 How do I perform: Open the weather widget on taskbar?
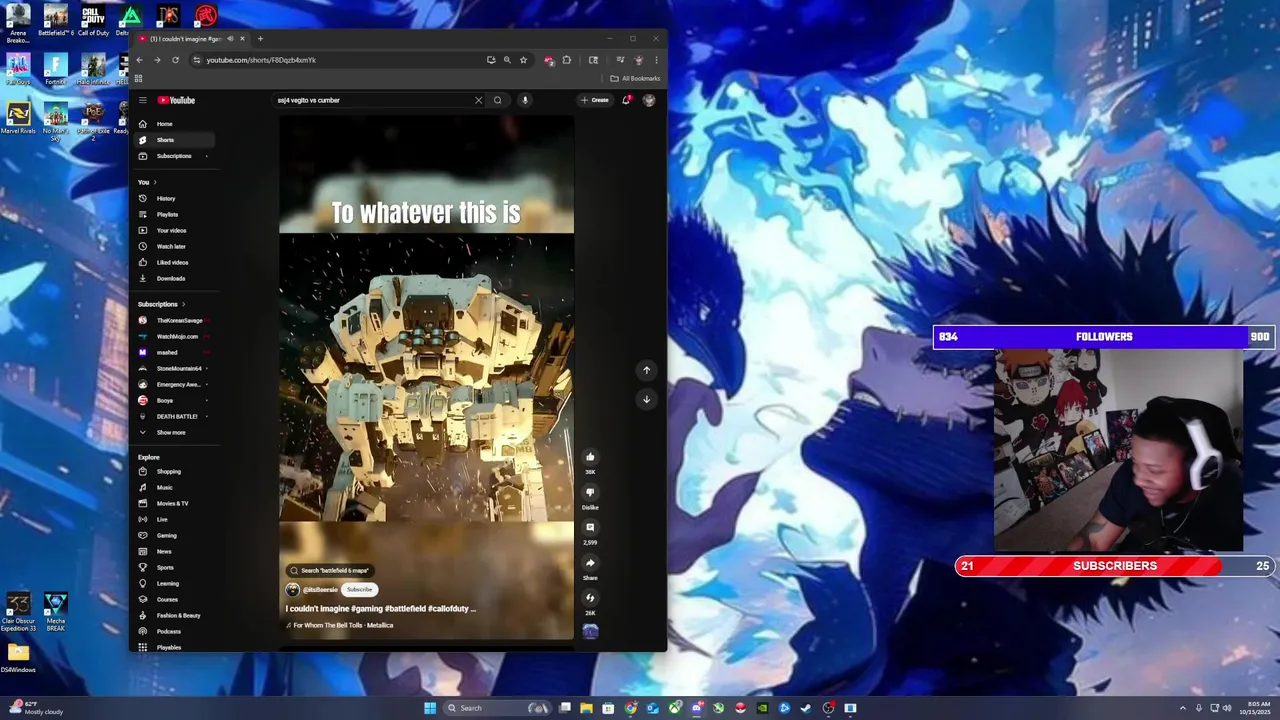click(36, 708)
